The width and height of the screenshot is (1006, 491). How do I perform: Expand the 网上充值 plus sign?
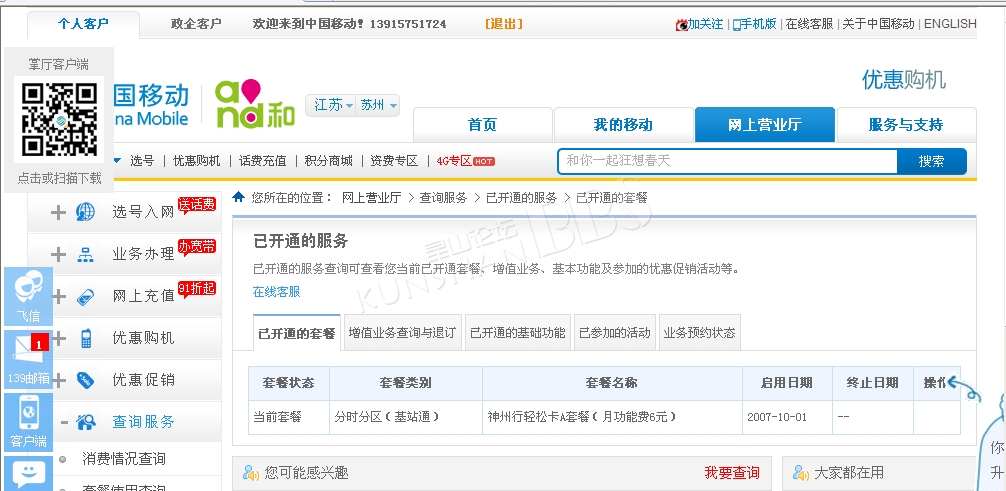pos(58,296)
